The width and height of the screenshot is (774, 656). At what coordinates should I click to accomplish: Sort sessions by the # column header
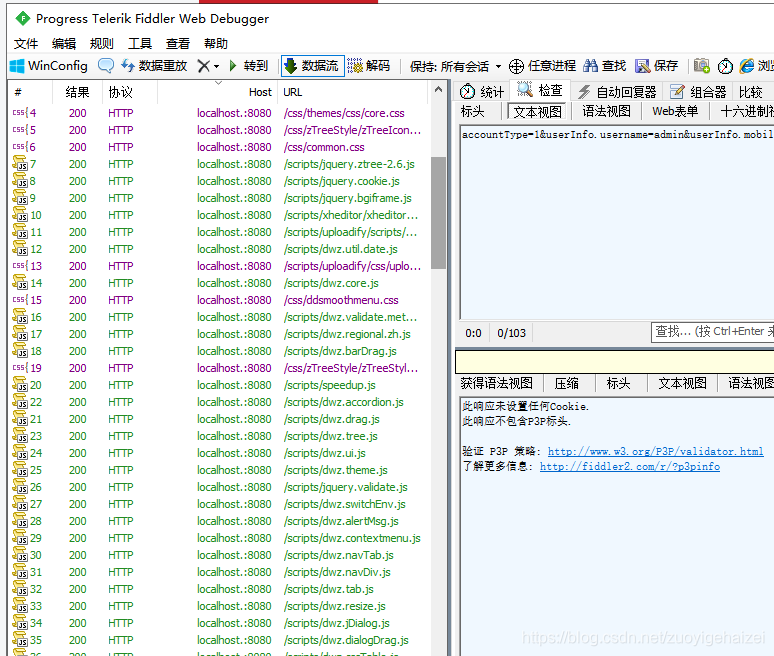(31, 92)
